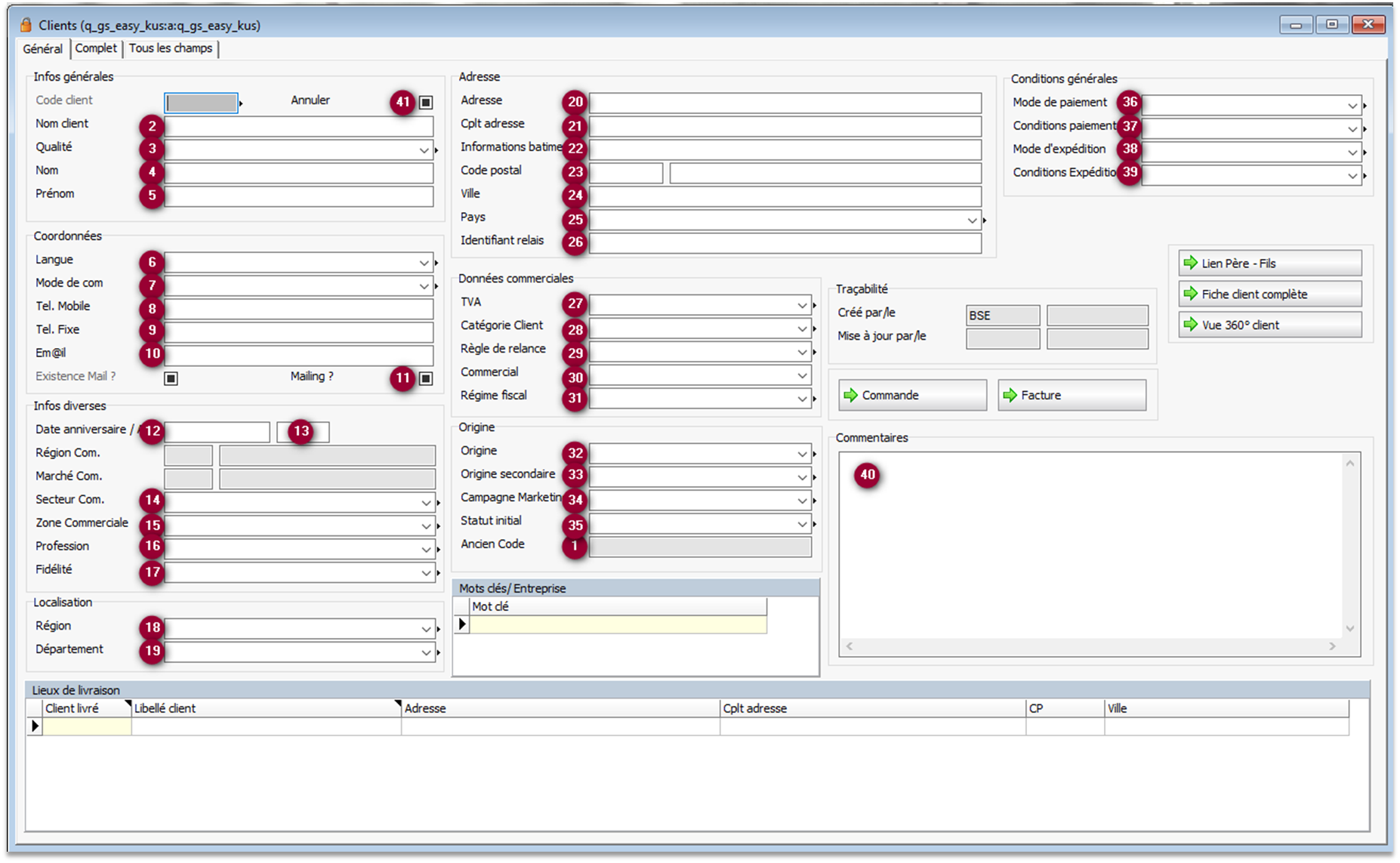Click green arrow icon on Vue 360° client

click(x=1191, y=325)
